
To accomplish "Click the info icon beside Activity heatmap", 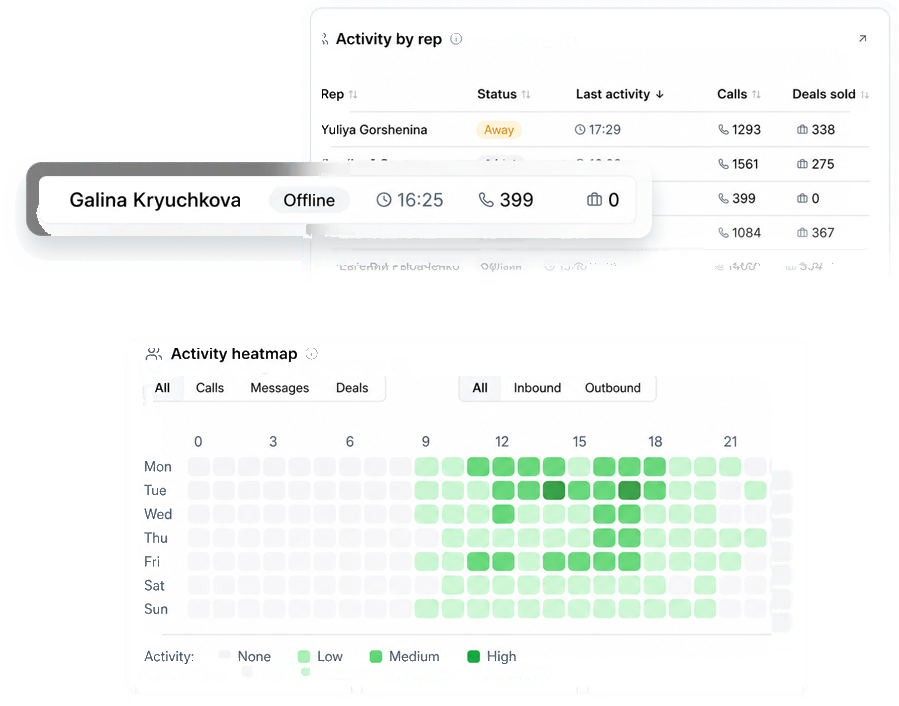I will point(311,354).
